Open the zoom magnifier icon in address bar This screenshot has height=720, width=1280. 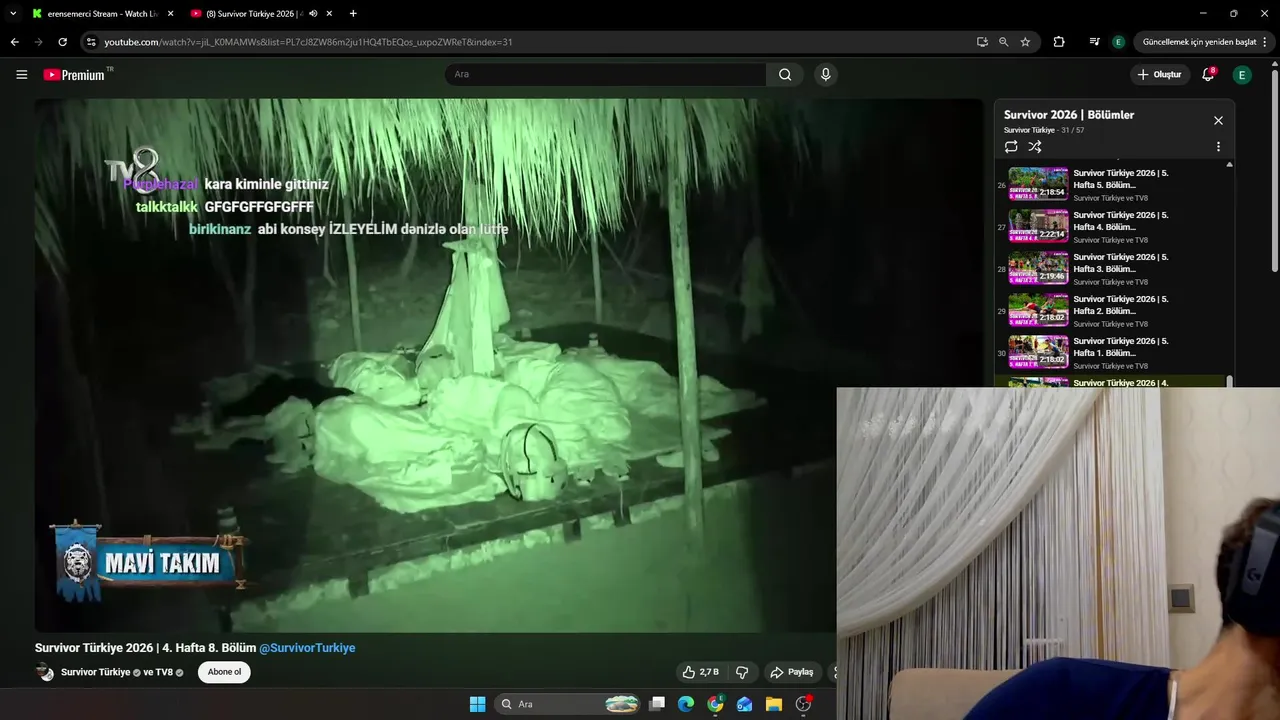click(x=1003, y=42)
